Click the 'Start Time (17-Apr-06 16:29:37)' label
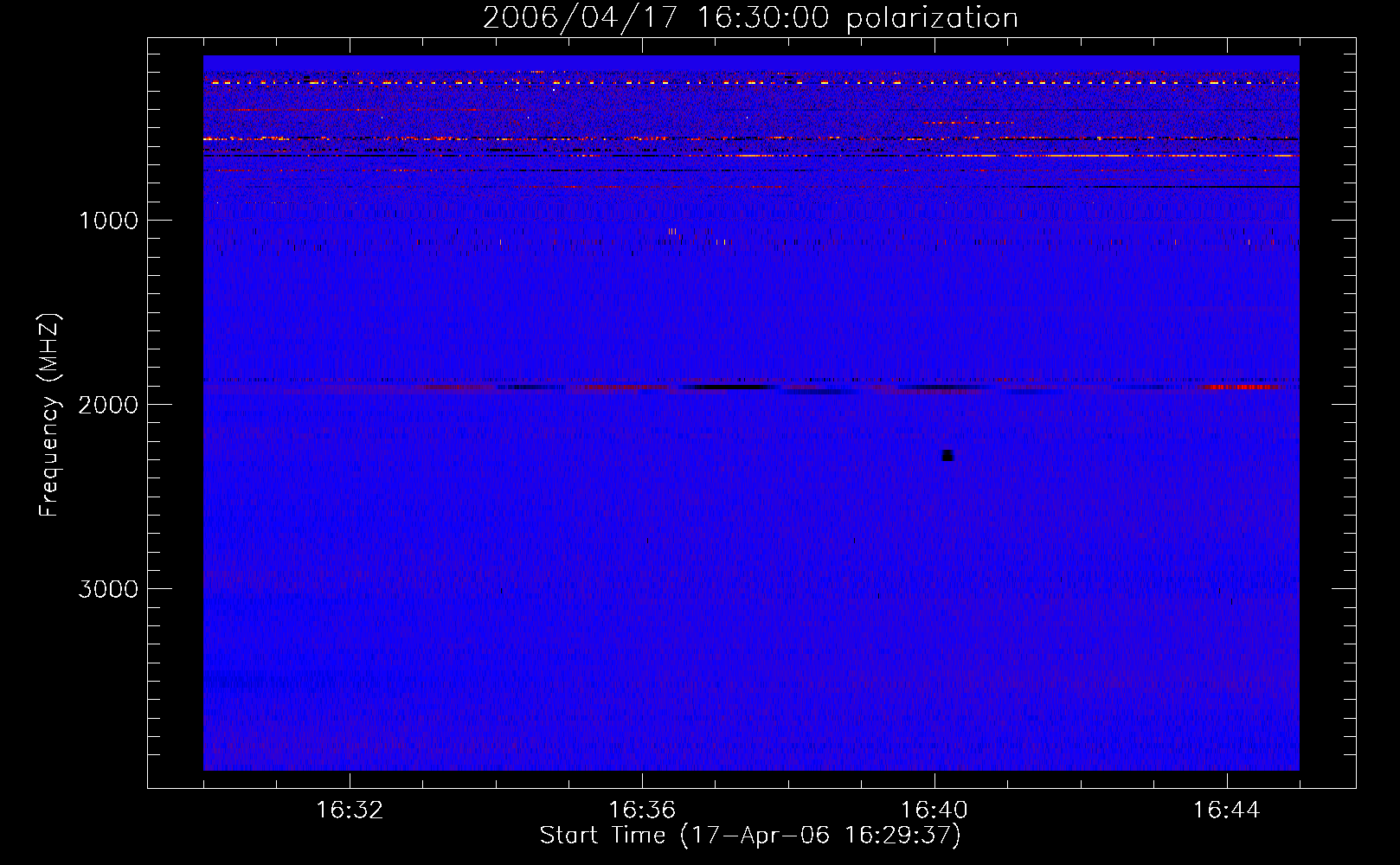This screenshot has height=865, width=1400. [750, 836]
